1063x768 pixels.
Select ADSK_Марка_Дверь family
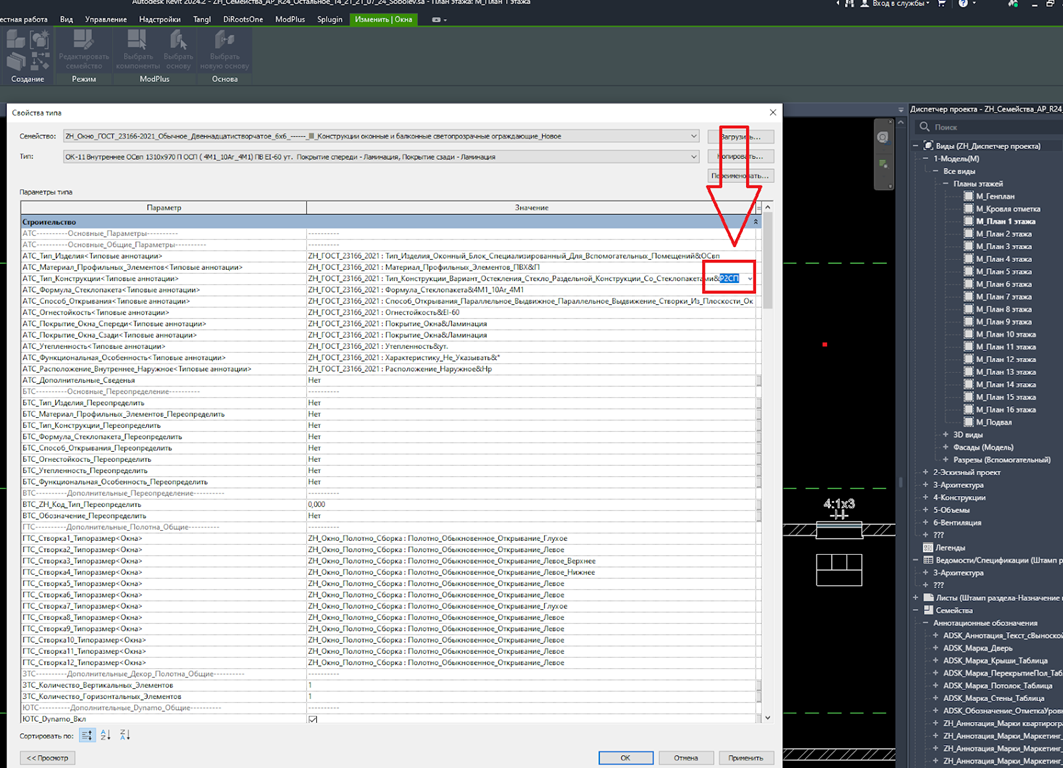click(x=977, y=648)
